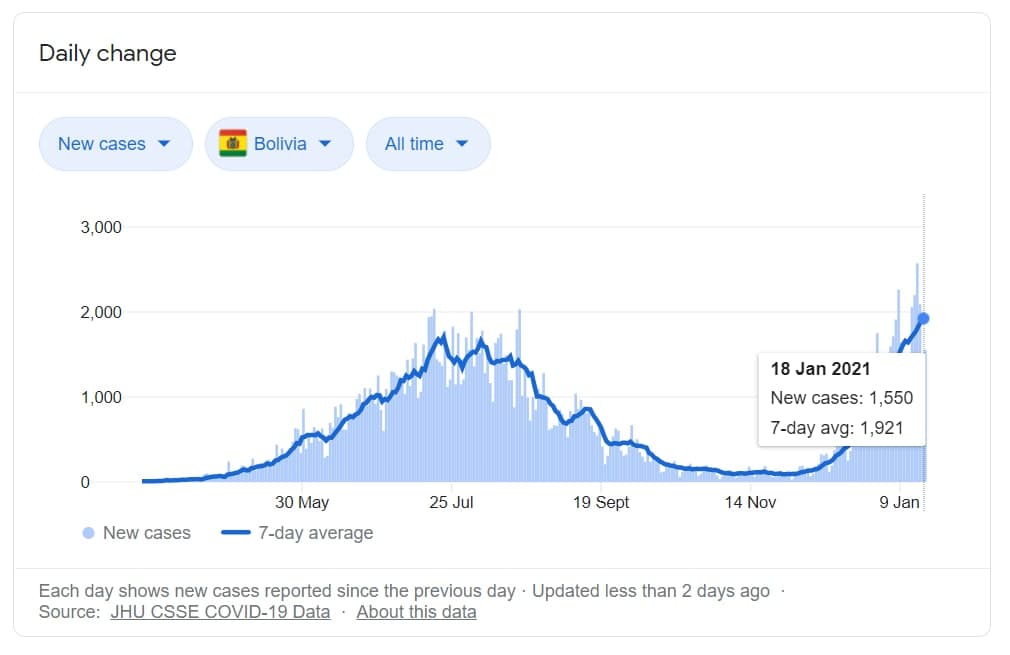
Task: Click the Bolivia flag icon
Action: coord(233,144)
